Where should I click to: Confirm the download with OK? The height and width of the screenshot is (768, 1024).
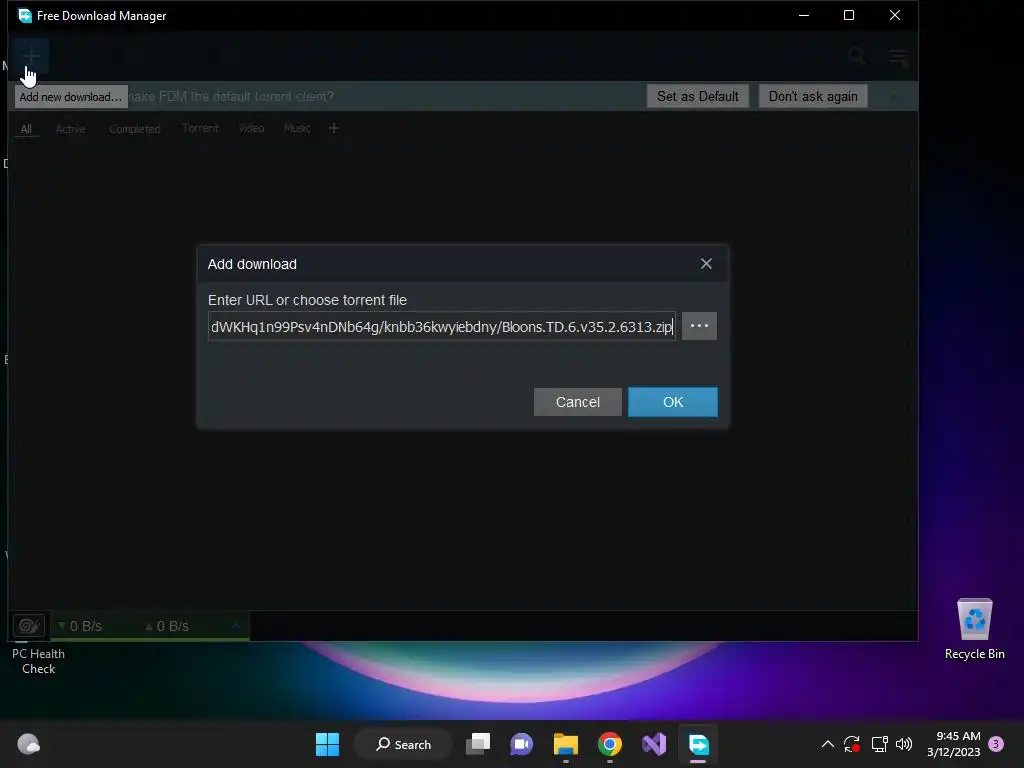coord(673,402)
